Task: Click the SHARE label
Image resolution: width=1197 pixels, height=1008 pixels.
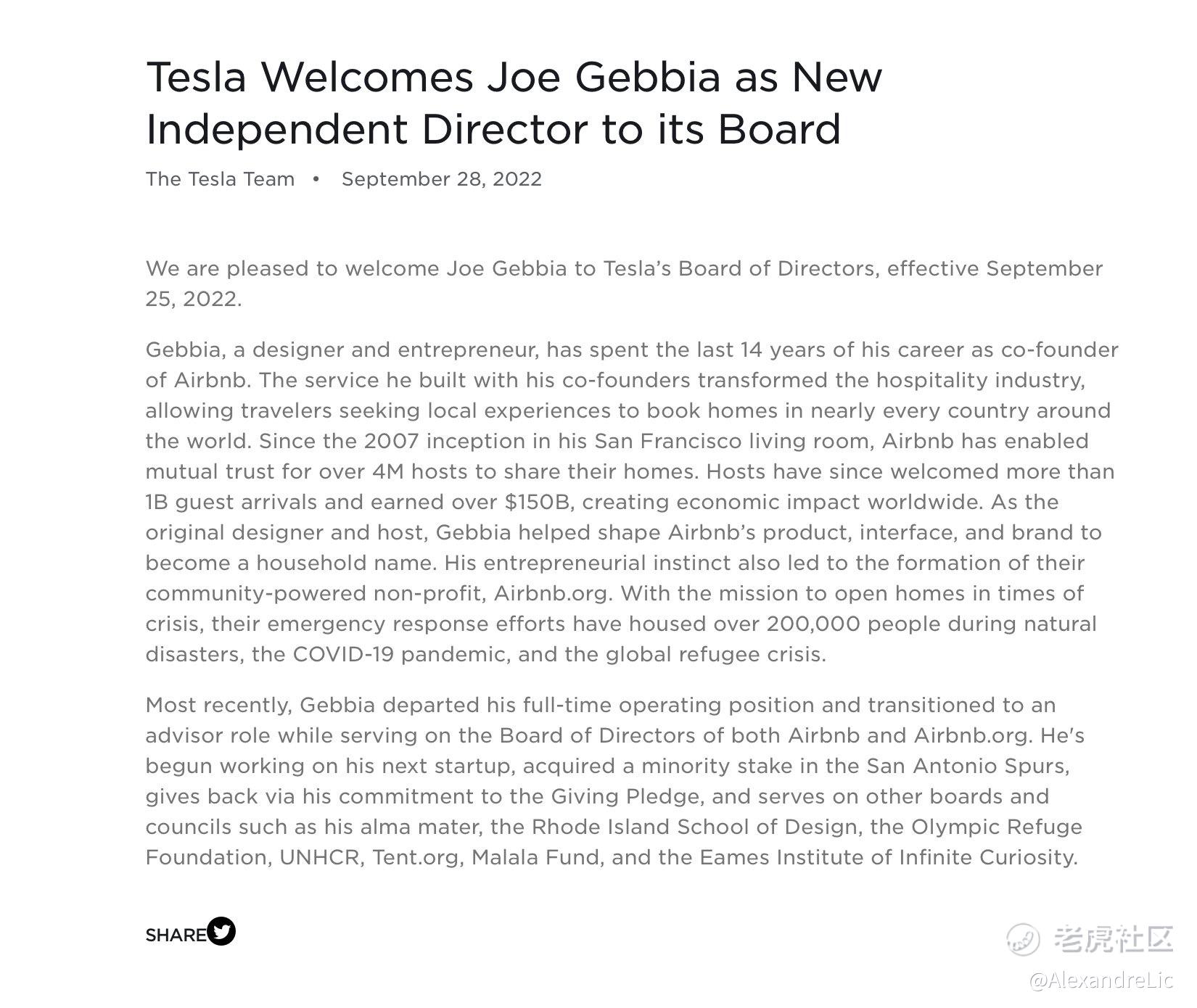Action: point(176,935)
